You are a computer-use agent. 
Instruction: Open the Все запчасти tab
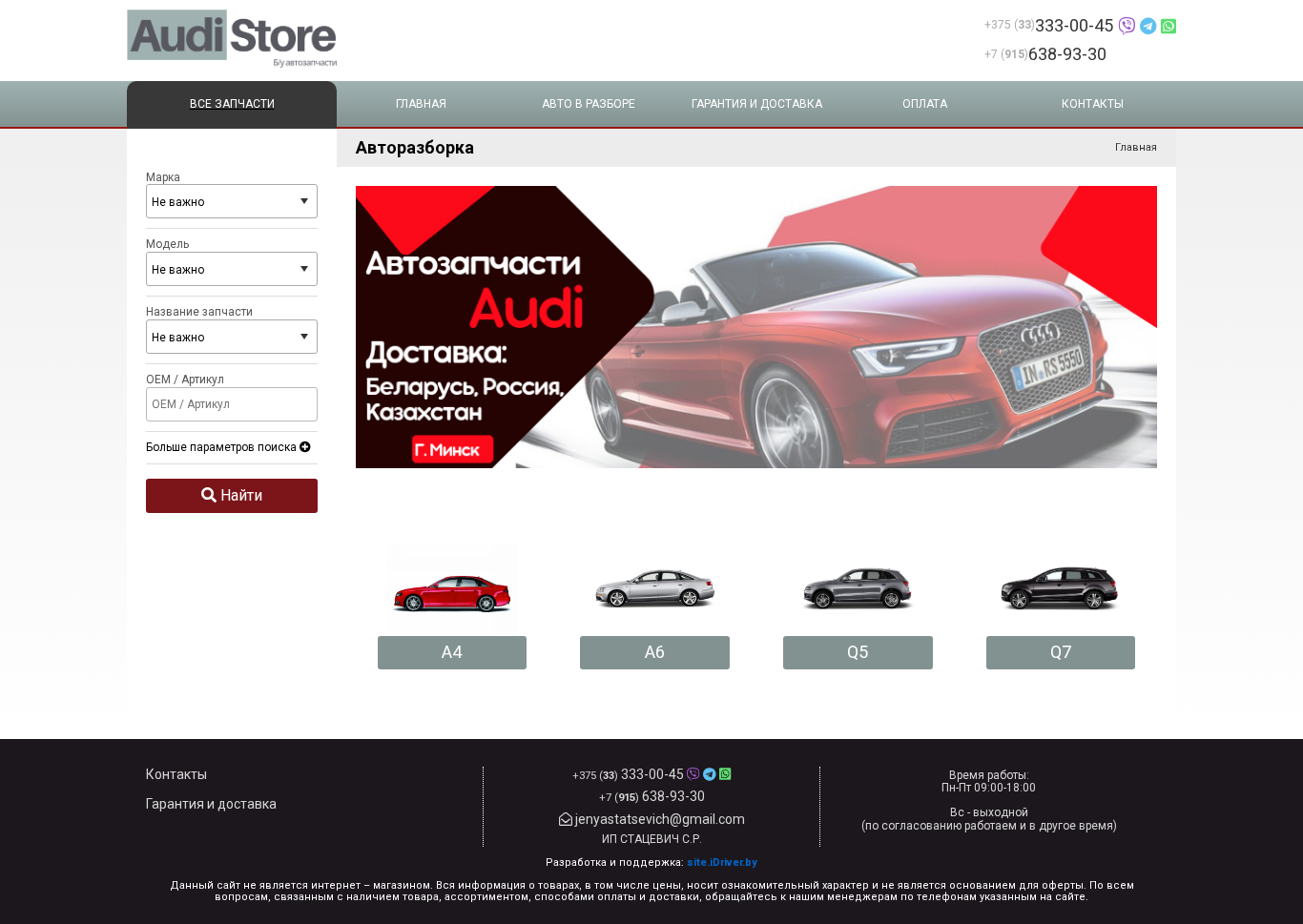pos(232,104)
